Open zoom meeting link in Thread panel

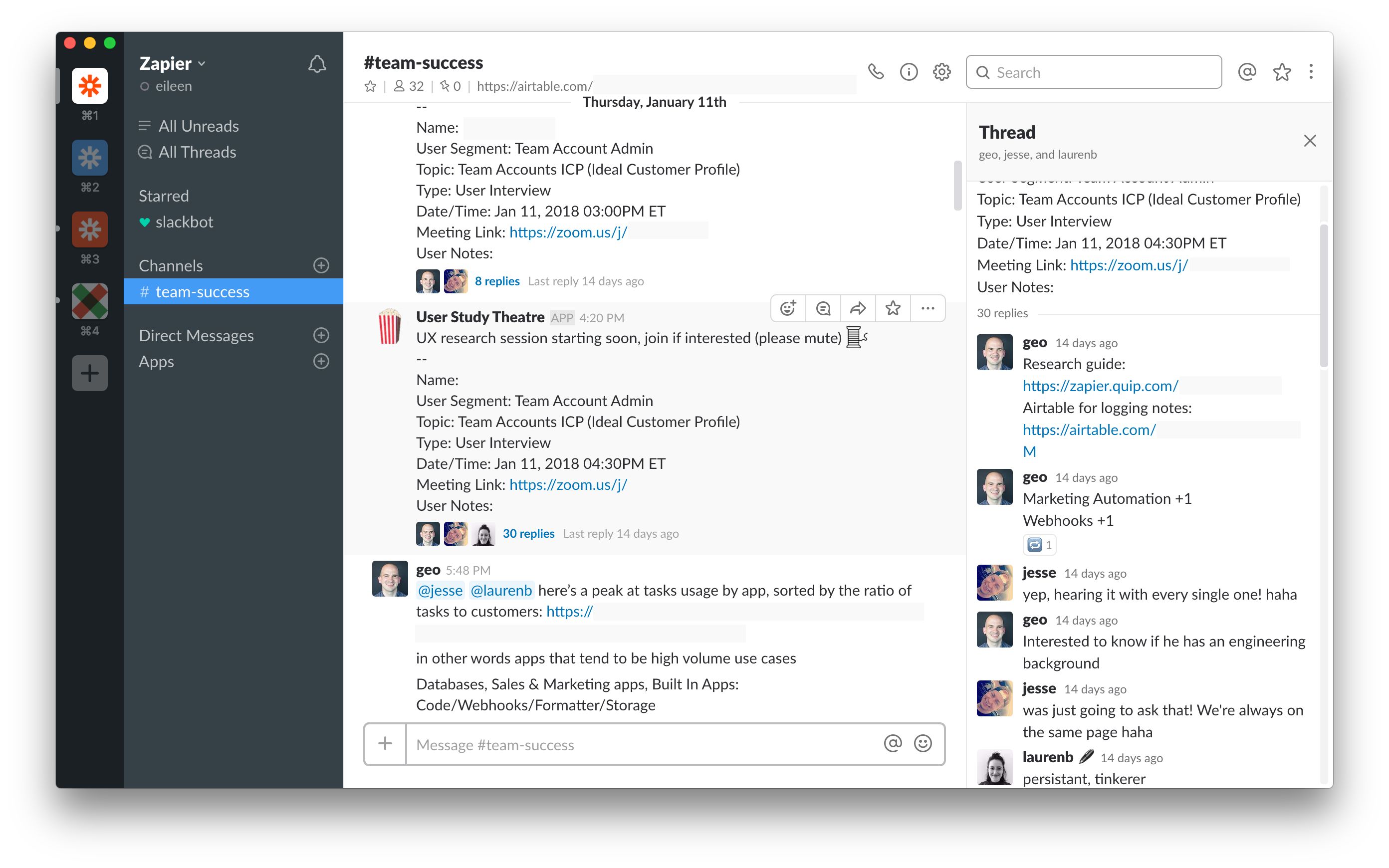(x=1129, y=266)
